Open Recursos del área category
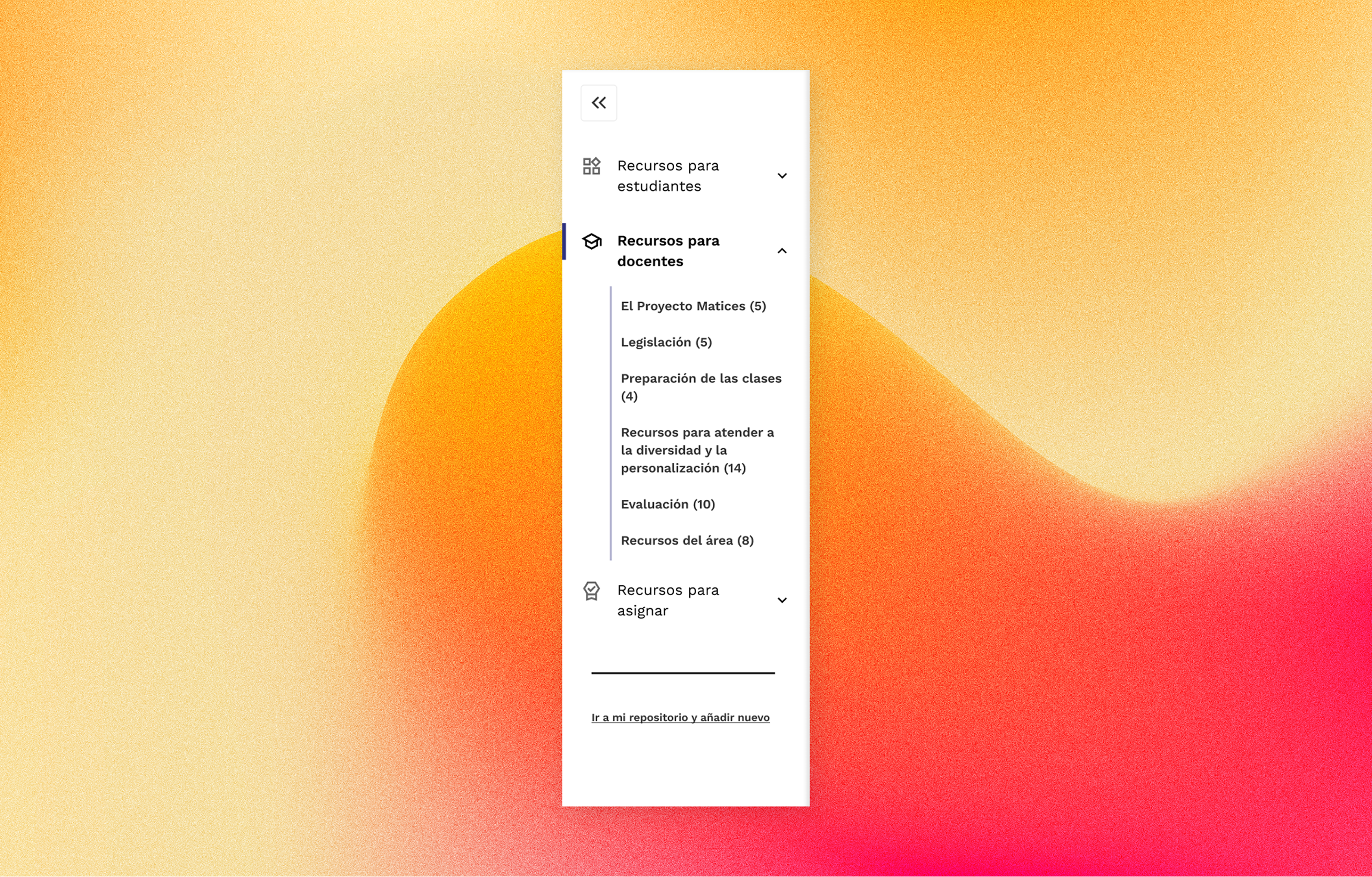Screen dimensions: 1372x877 687,540
